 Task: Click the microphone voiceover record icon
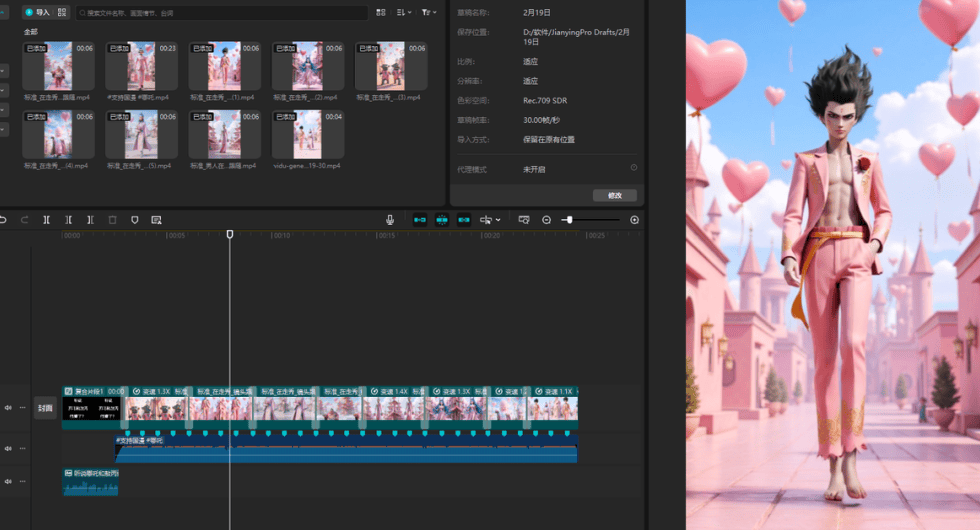(390, 220)
